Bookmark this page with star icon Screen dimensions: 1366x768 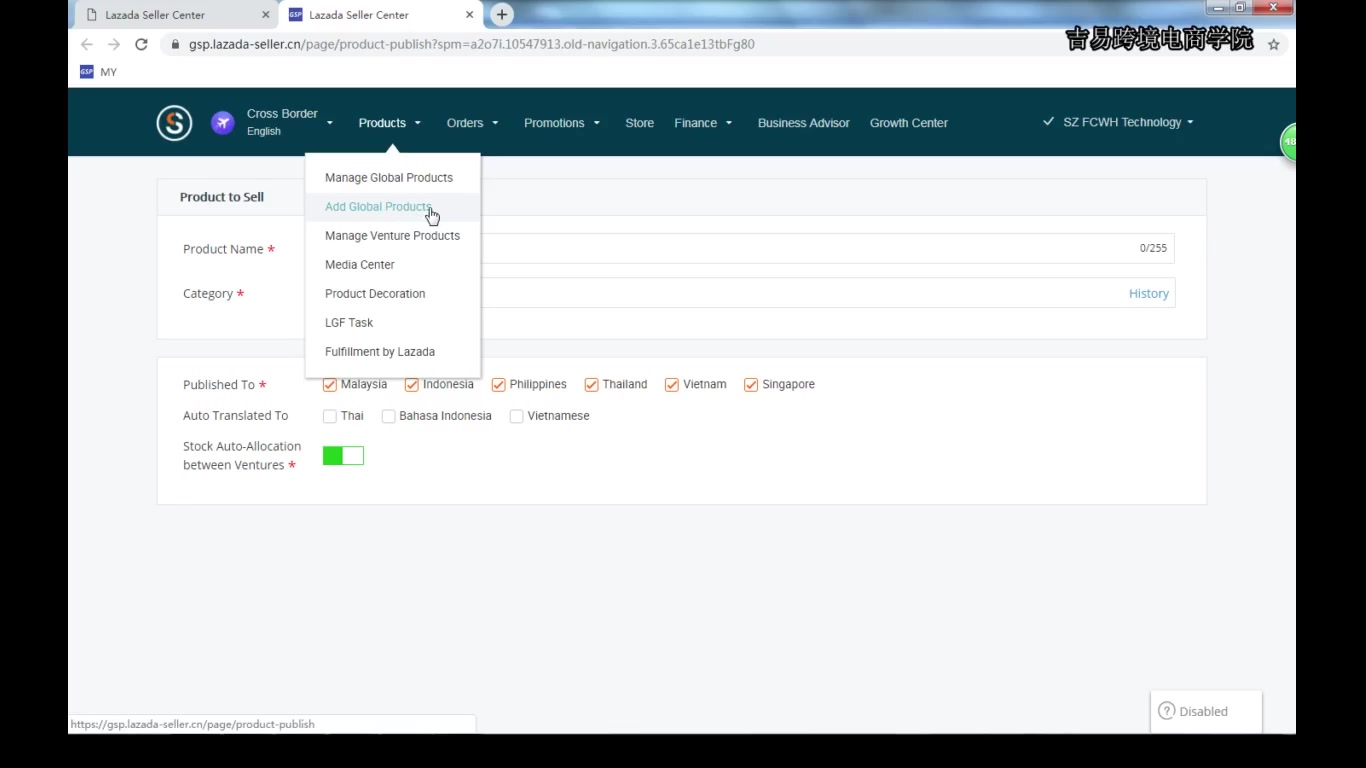tap(1273, 44)
